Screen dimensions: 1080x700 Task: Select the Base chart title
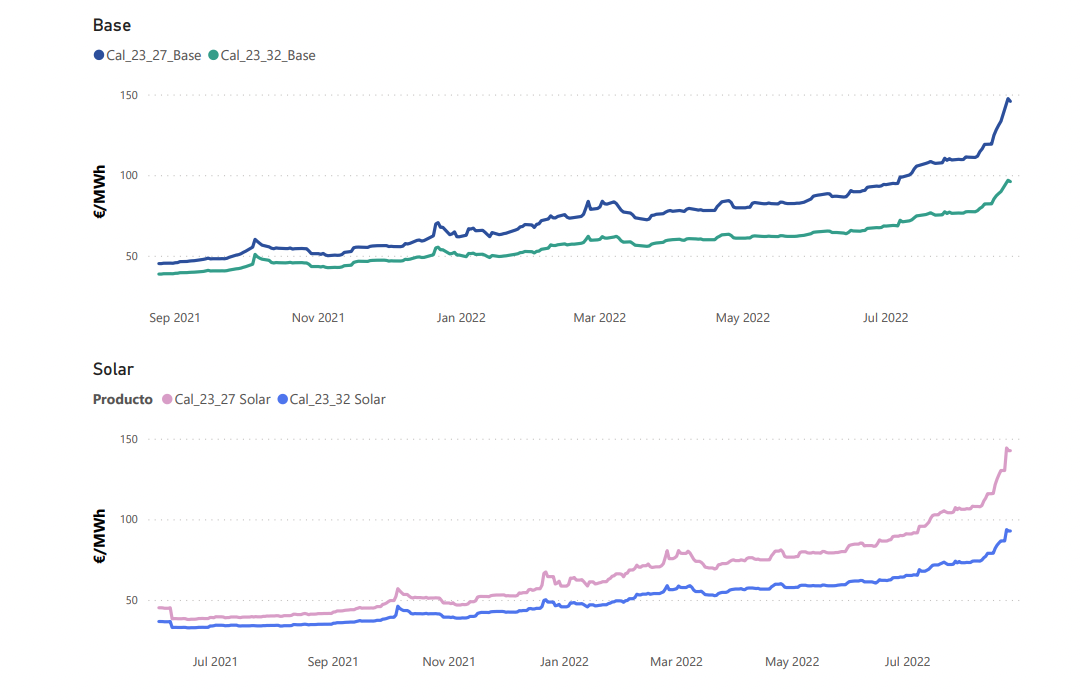pyautogui.click(x=112, y=25)
